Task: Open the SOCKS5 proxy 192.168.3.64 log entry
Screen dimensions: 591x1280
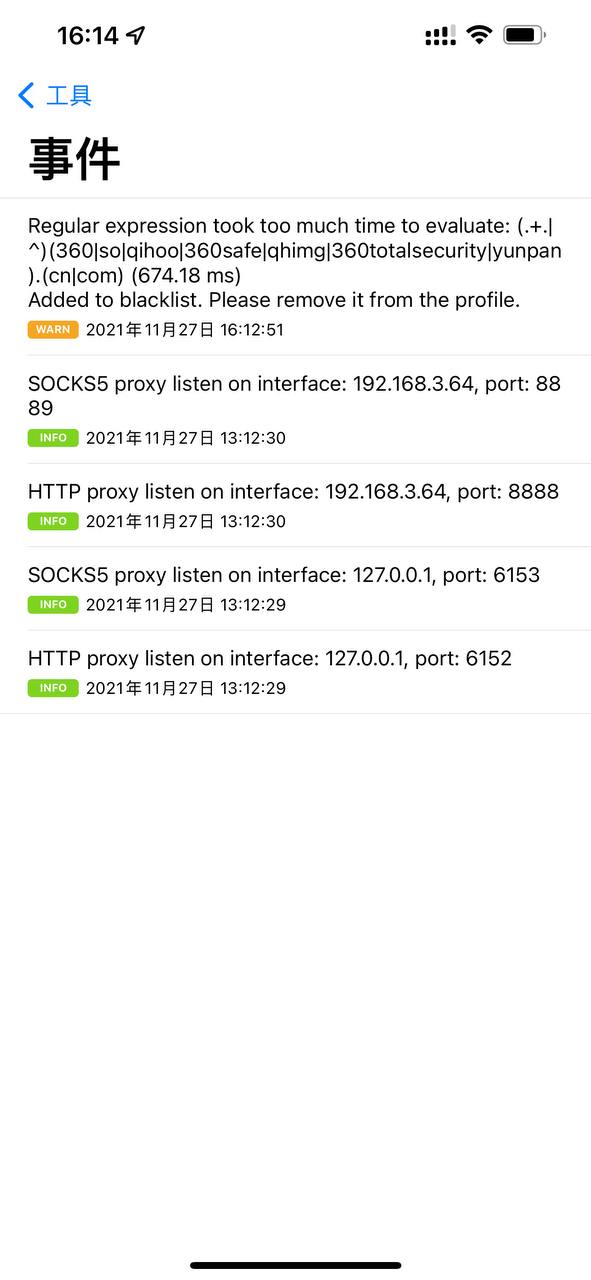Action: (295, 400)
